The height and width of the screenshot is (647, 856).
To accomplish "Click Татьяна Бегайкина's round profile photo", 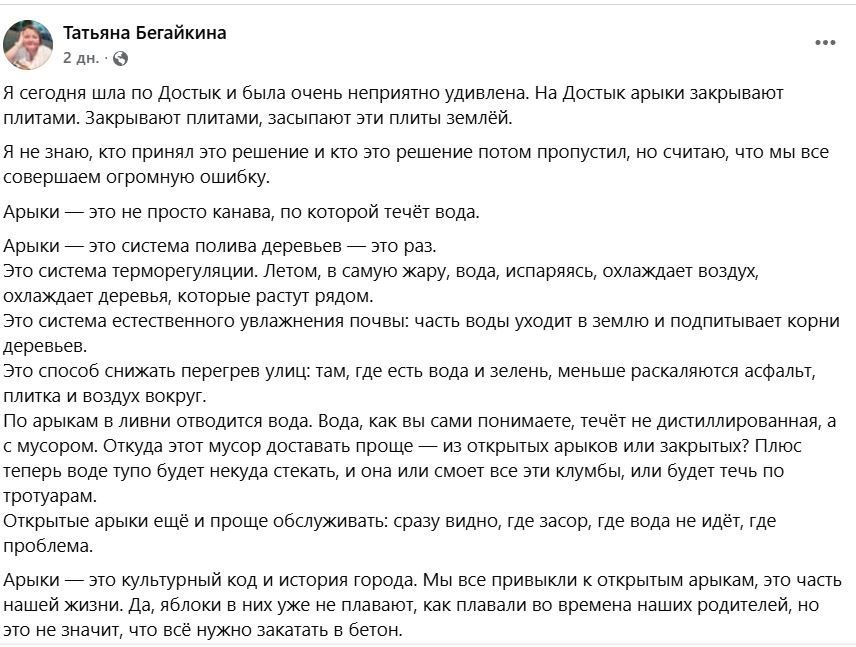I will pos(30,38).
